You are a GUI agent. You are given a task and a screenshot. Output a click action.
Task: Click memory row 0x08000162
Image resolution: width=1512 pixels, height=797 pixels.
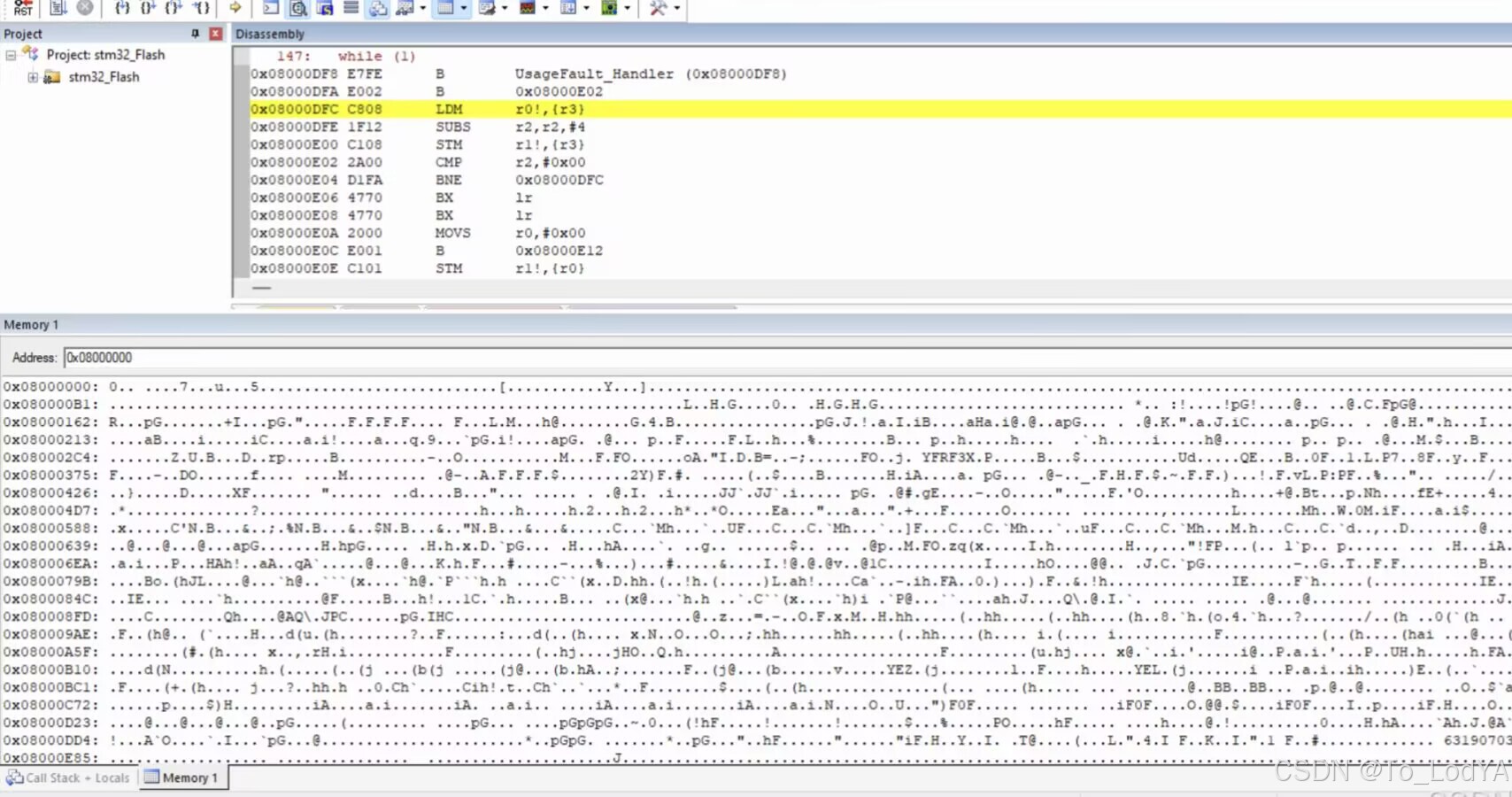756,422
